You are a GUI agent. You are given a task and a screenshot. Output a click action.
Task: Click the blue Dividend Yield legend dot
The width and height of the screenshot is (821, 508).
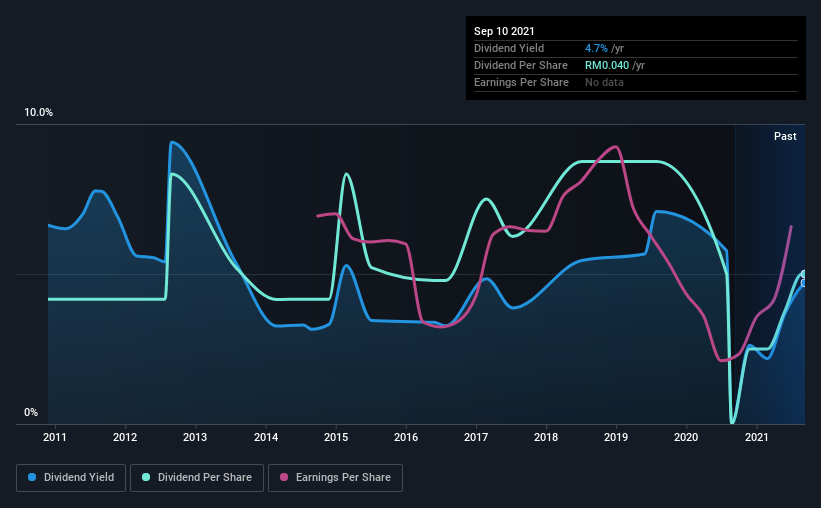32,477
